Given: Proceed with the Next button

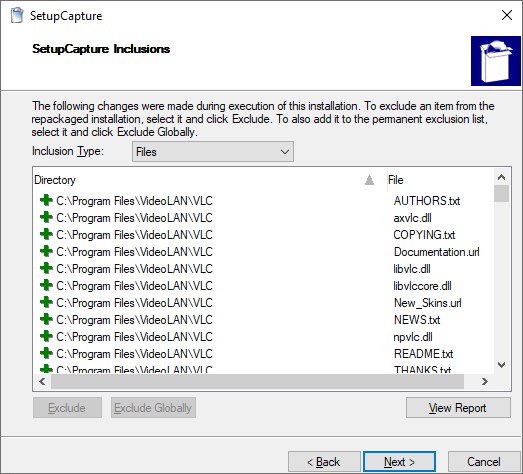Looking at the screenshot, I should pos(400,462).
